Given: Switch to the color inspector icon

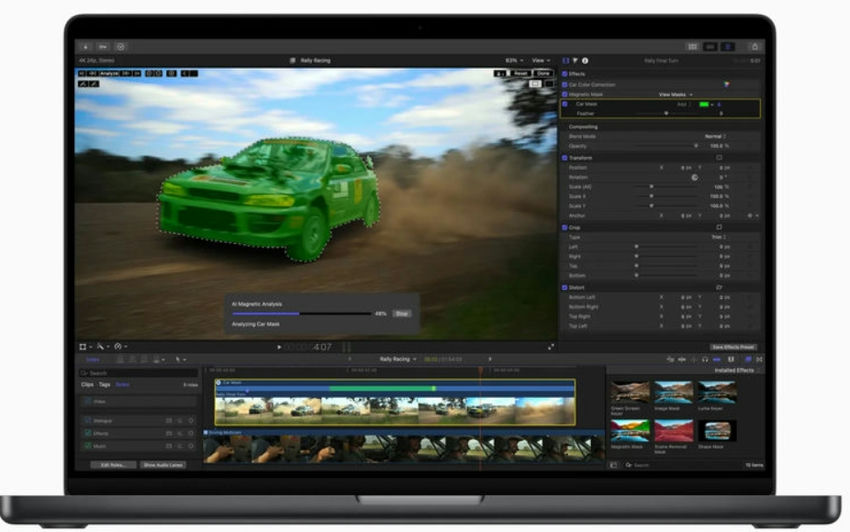Looking at the screenshot, I should tap(575, 61).
